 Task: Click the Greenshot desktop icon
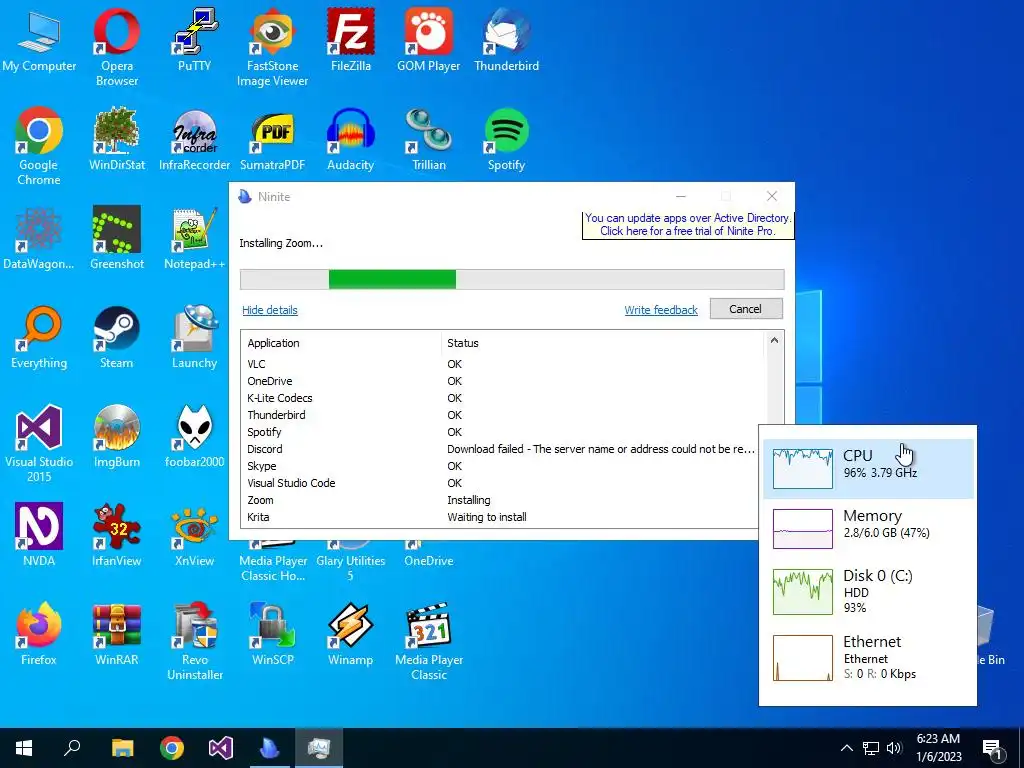(x=117, y=237)
